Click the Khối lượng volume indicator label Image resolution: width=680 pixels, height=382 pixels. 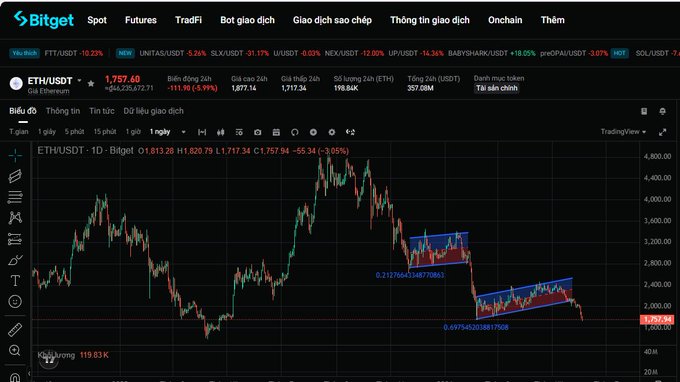[56, 355]
